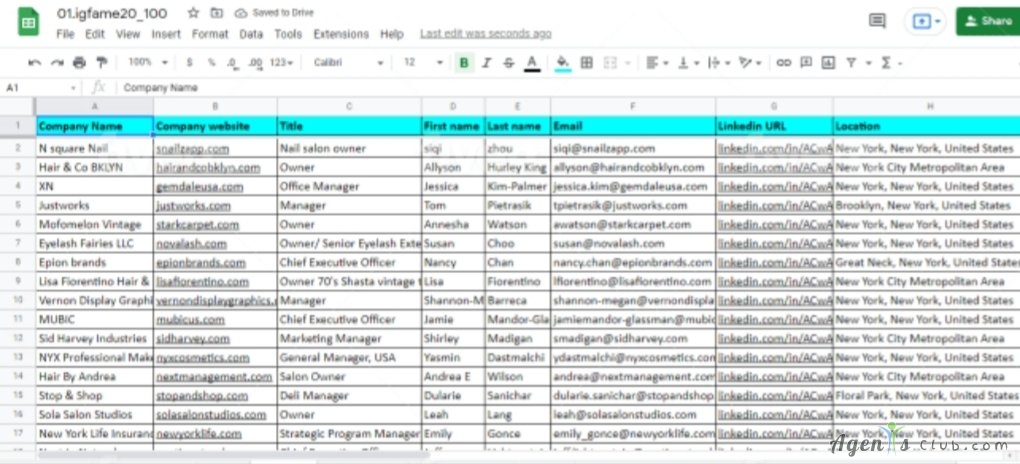Screen dimensions: 1020x464
Task: Click the present to meeting icon
Action: click(921, 21)
